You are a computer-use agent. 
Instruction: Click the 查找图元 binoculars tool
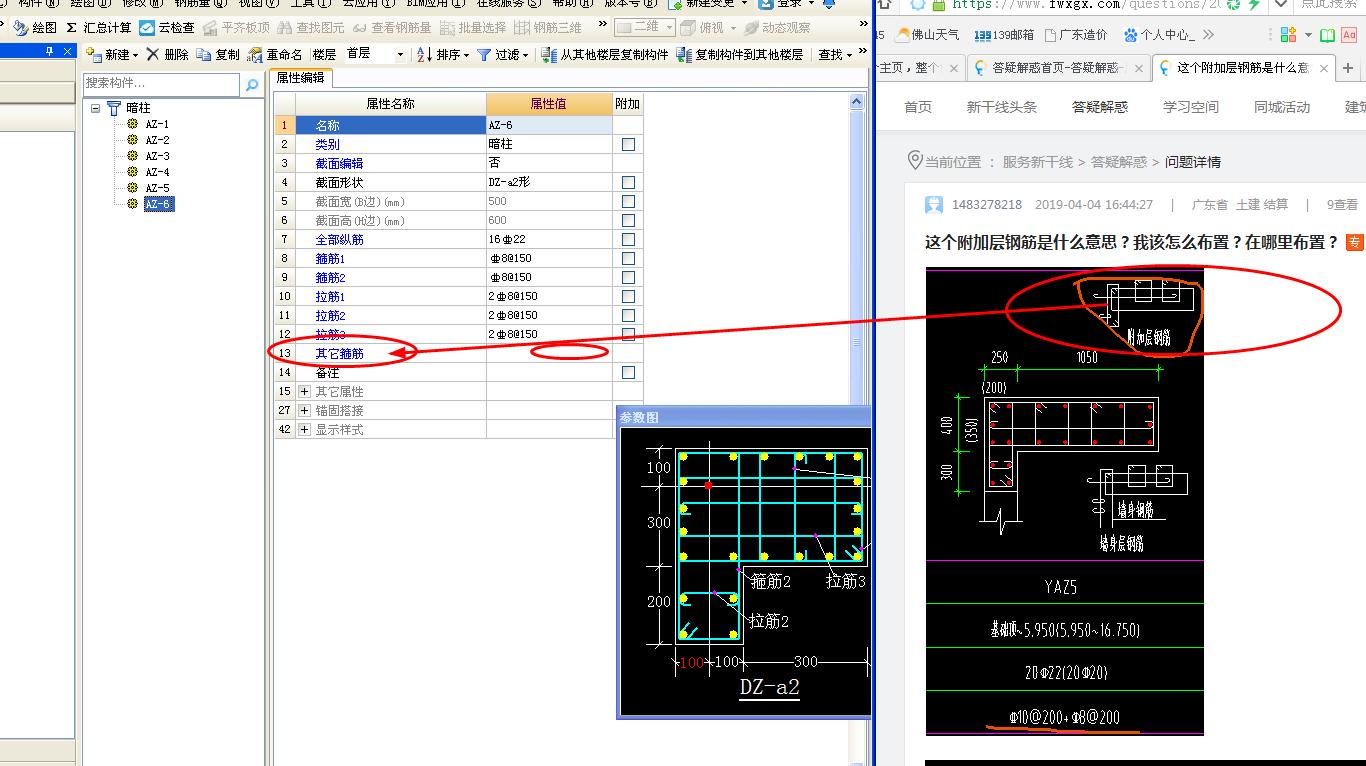pos(311,28)
